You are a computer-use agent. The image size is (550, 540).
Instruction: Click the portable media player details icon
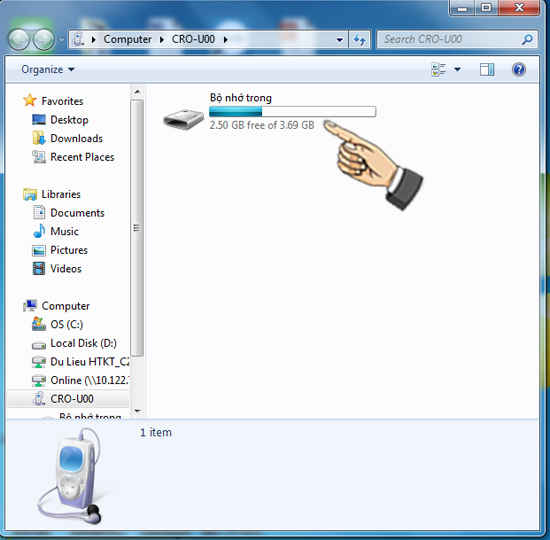click(x=69, y=476)
